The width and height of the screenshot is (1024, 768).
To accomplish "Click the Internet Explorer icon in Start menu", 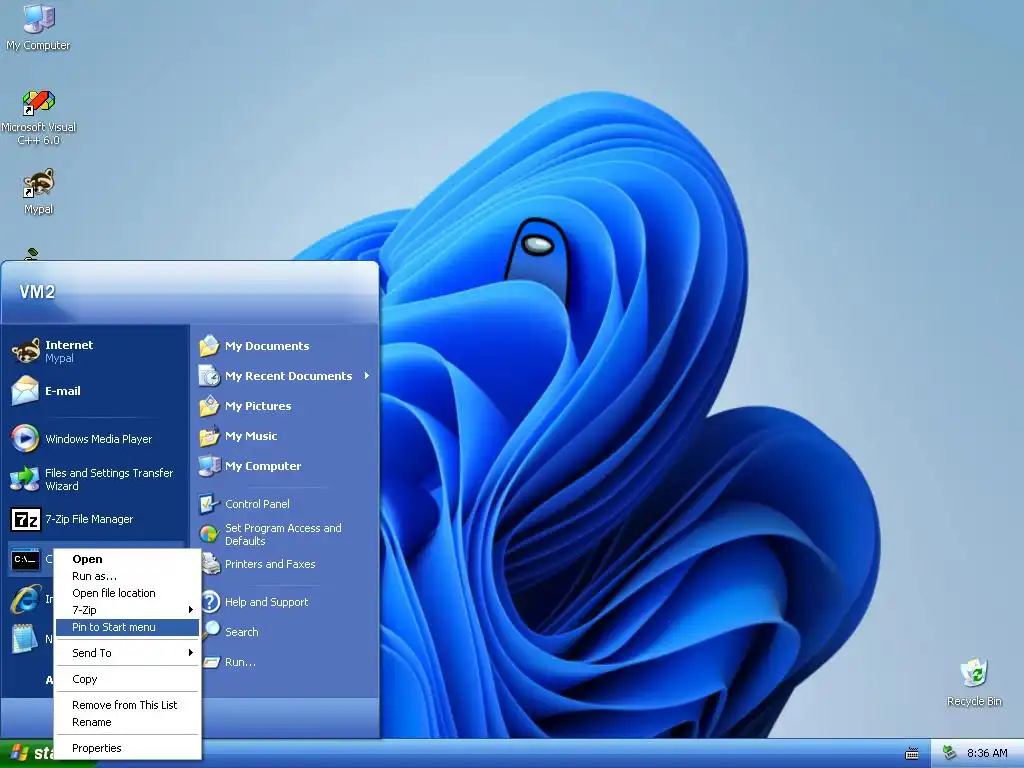I will tap(25, 599).
